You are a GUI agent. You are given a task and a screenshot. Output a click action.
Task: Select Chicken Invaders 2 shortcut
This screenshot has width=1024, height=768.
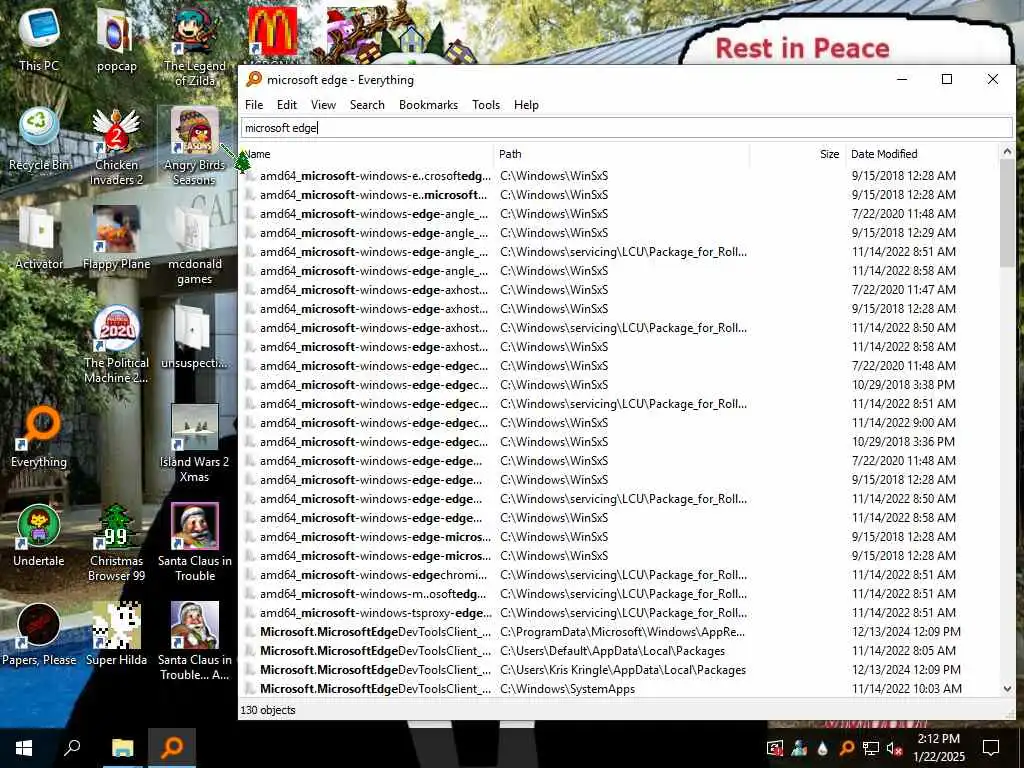[x=116, y=146]
